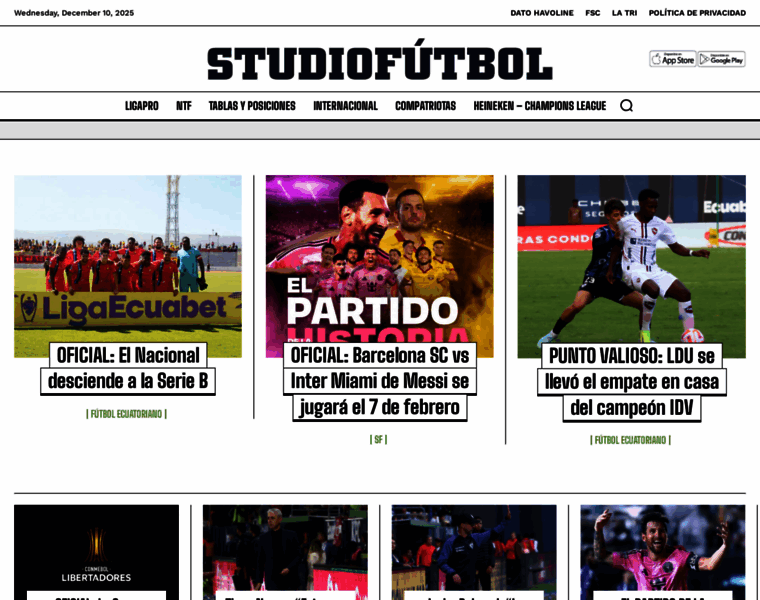Select the date Wednesday, December 10, 2025
The width and height of the screenshot is (760, 600).
74,13
